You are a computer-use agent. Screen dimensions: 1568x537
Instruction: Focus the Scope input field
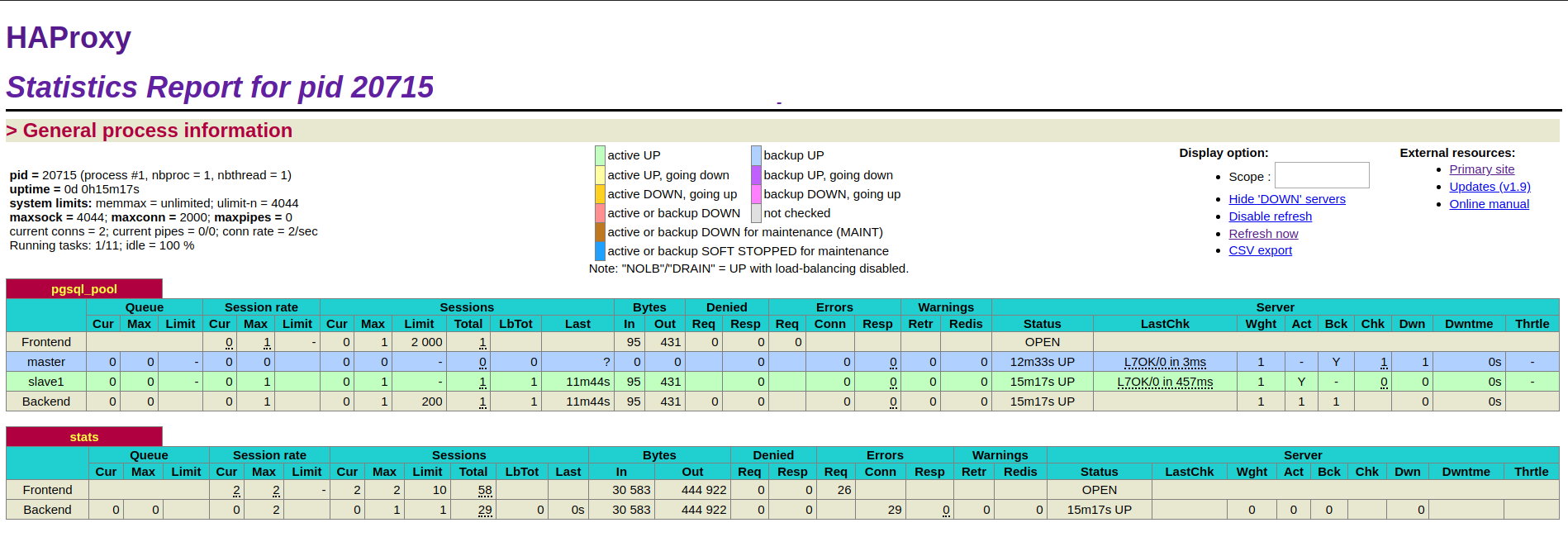(1322, 175)
